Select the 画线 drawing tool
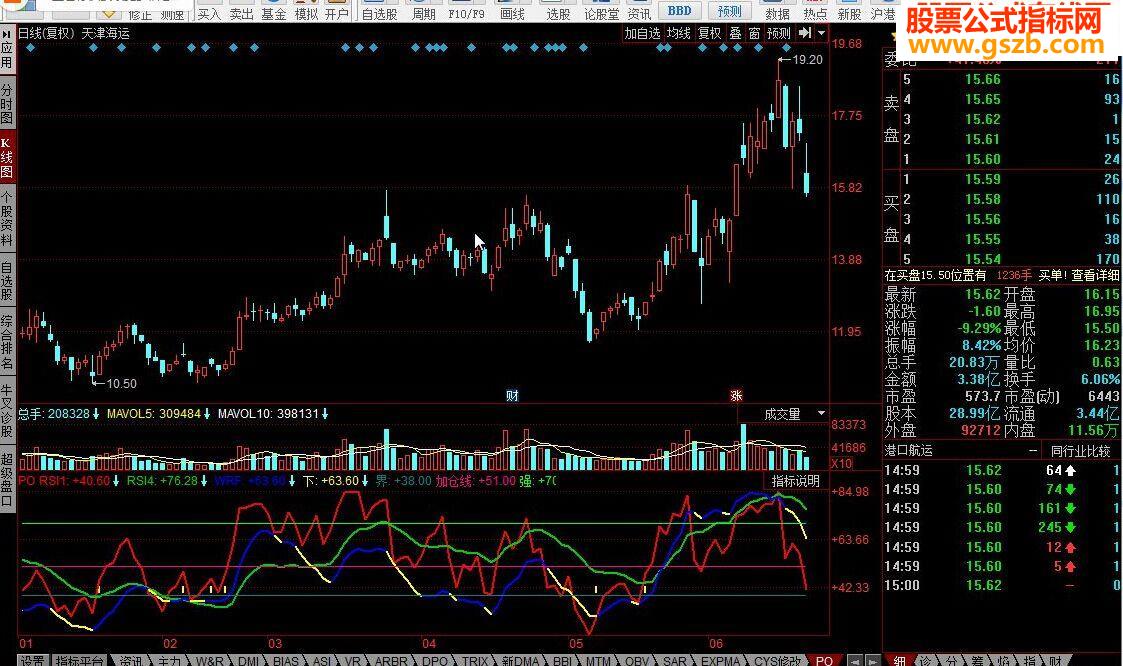This screenshot has height=666, width=1123. pyautogui.click(x=512, y=14)
